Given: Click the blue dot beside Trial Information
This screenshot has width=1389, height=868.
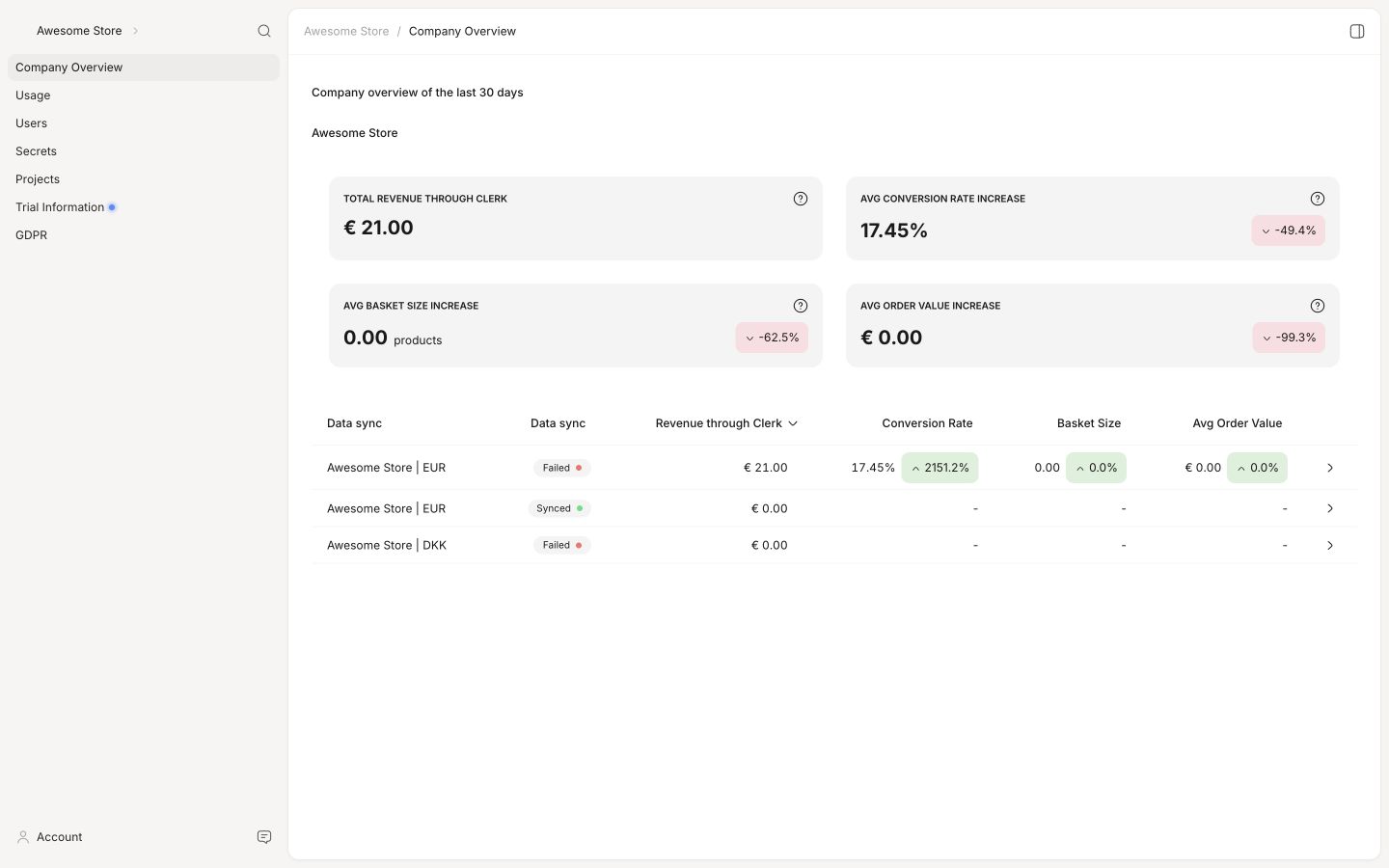Looking at the screenshot, I should (112, 207).
